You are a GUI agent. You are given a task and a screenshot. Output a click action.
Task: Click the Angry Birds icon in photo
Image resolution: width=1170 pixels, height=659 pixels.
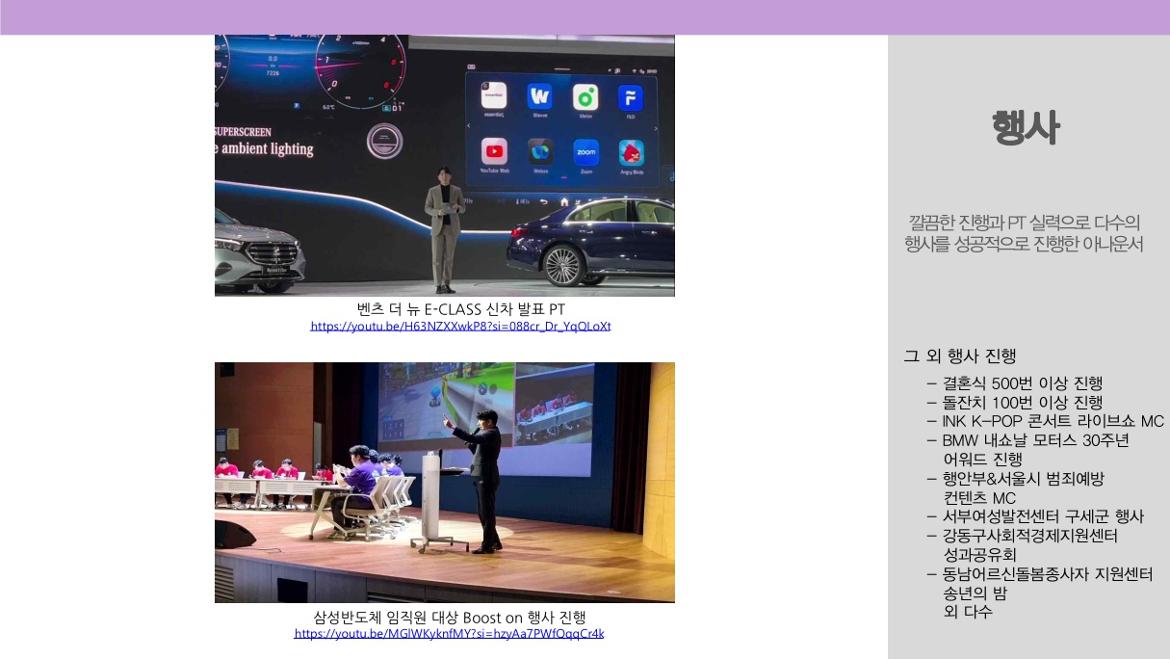[631, 153]
